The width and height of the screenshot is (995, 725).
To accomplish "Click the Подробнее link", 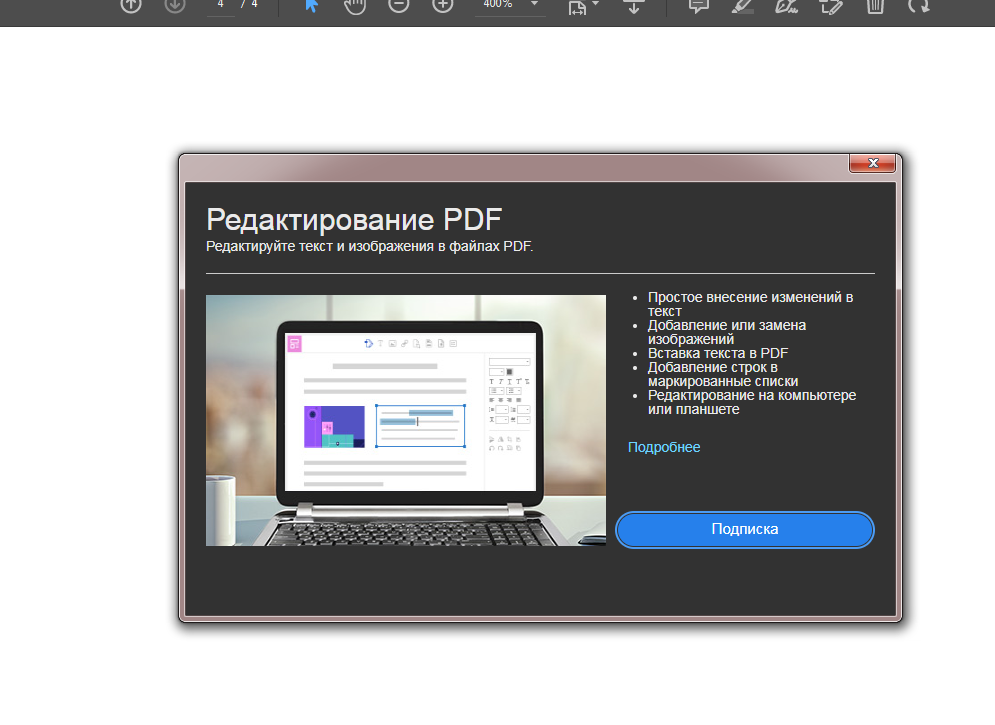I will coord(664,447).
